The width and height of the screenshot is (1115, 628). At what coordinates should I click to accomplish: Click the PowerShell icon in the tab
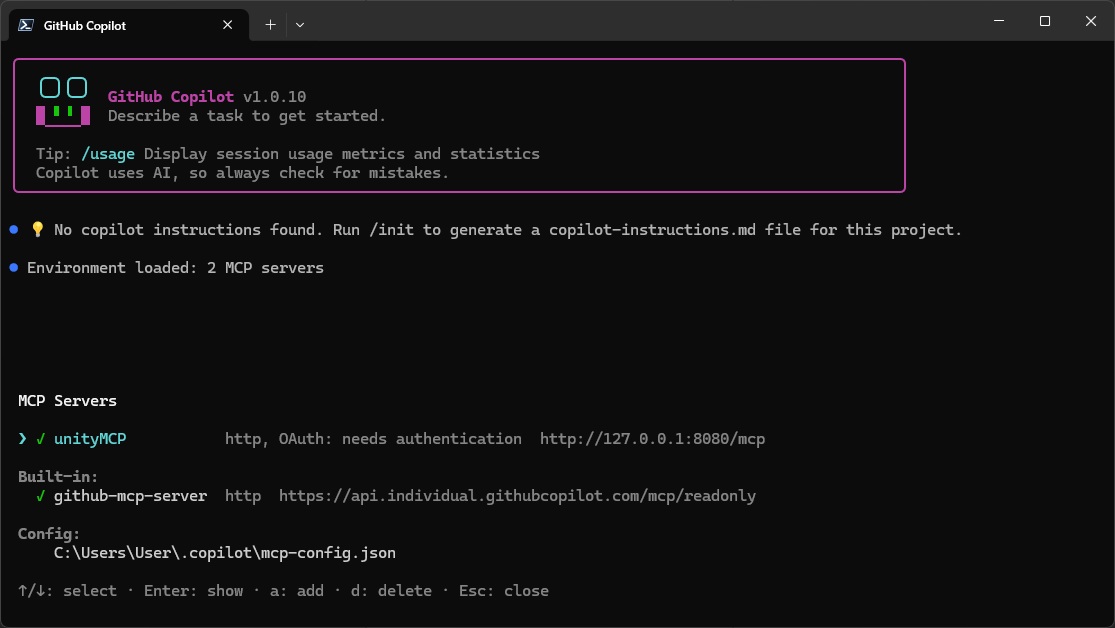(25, 25)
